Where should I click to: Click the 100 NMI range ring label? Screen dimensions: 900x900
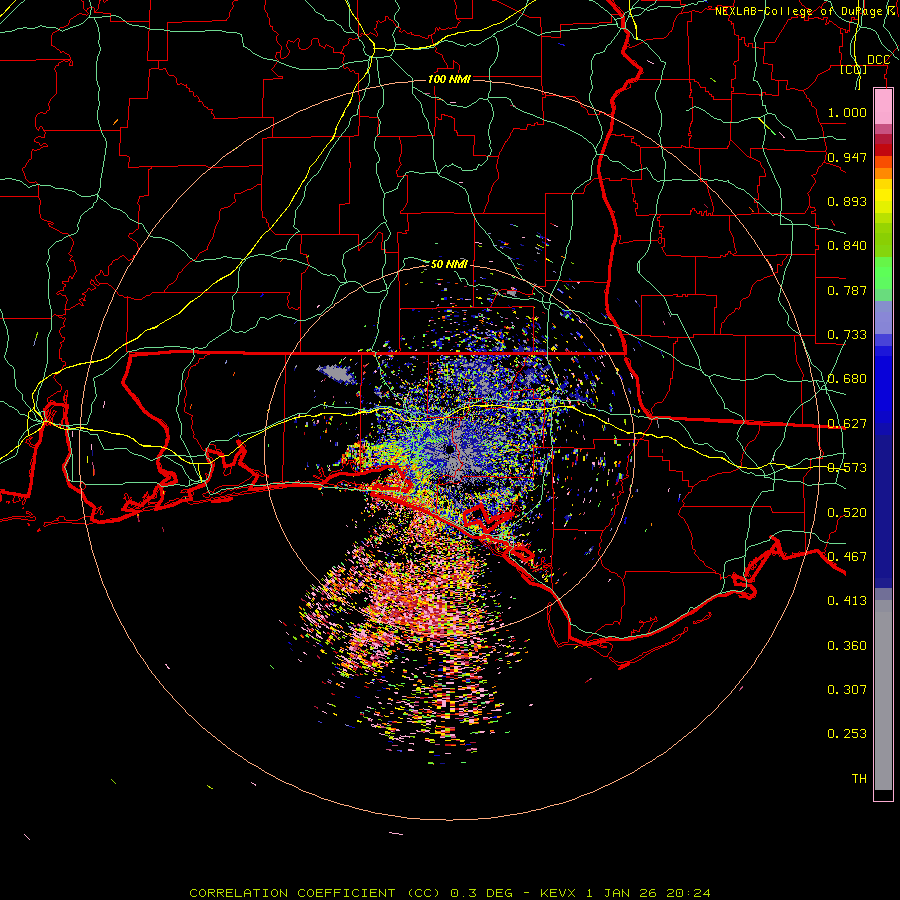[x=449, y=79]
